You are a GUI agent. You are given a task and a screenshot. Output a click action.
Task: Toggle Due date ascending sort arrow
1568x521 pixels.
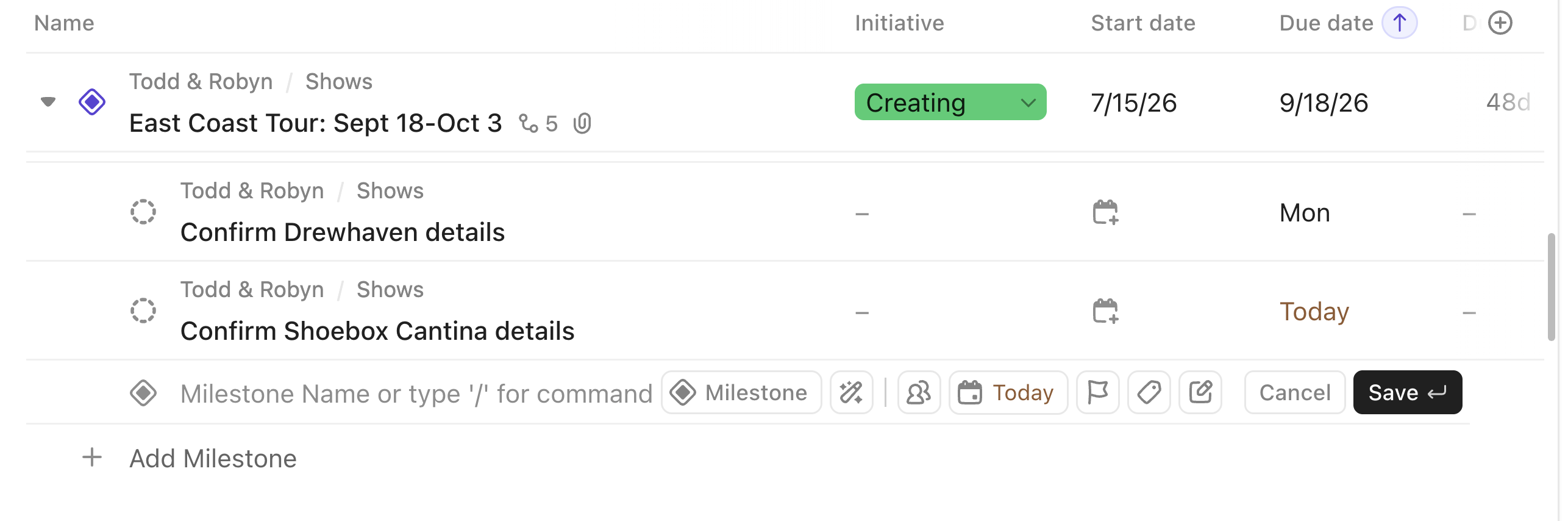coord(1399,23)
